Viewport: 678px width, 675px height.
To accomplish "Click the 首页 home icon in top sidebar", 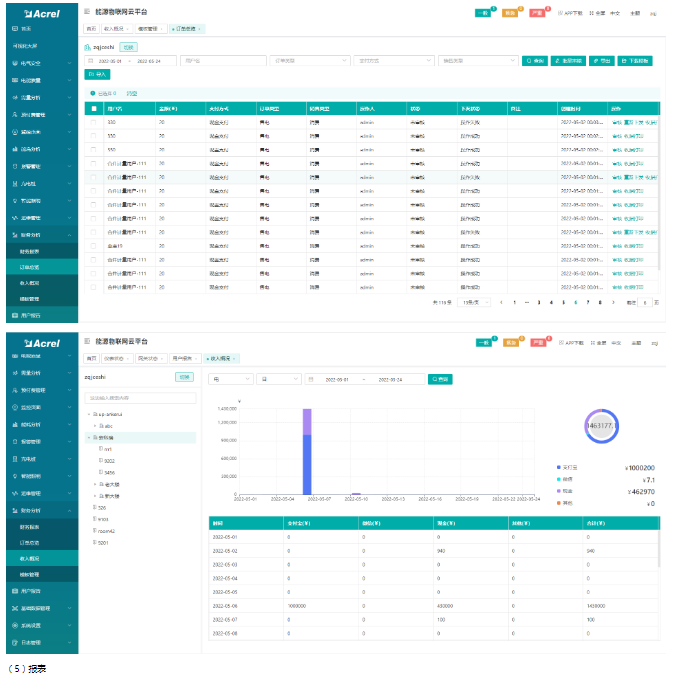I will [14, 29].
